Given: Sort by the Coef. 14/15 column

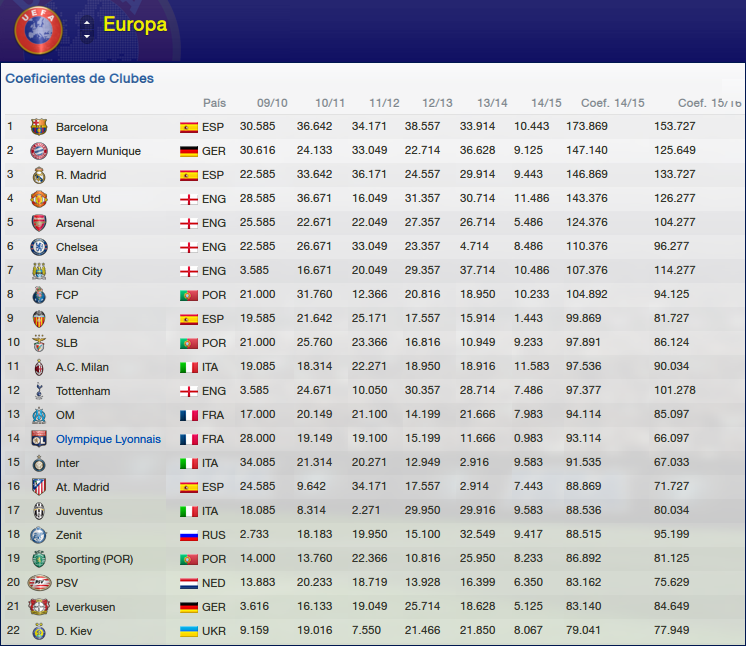Looking at the screenshot, I should click(x=613, y=103).
